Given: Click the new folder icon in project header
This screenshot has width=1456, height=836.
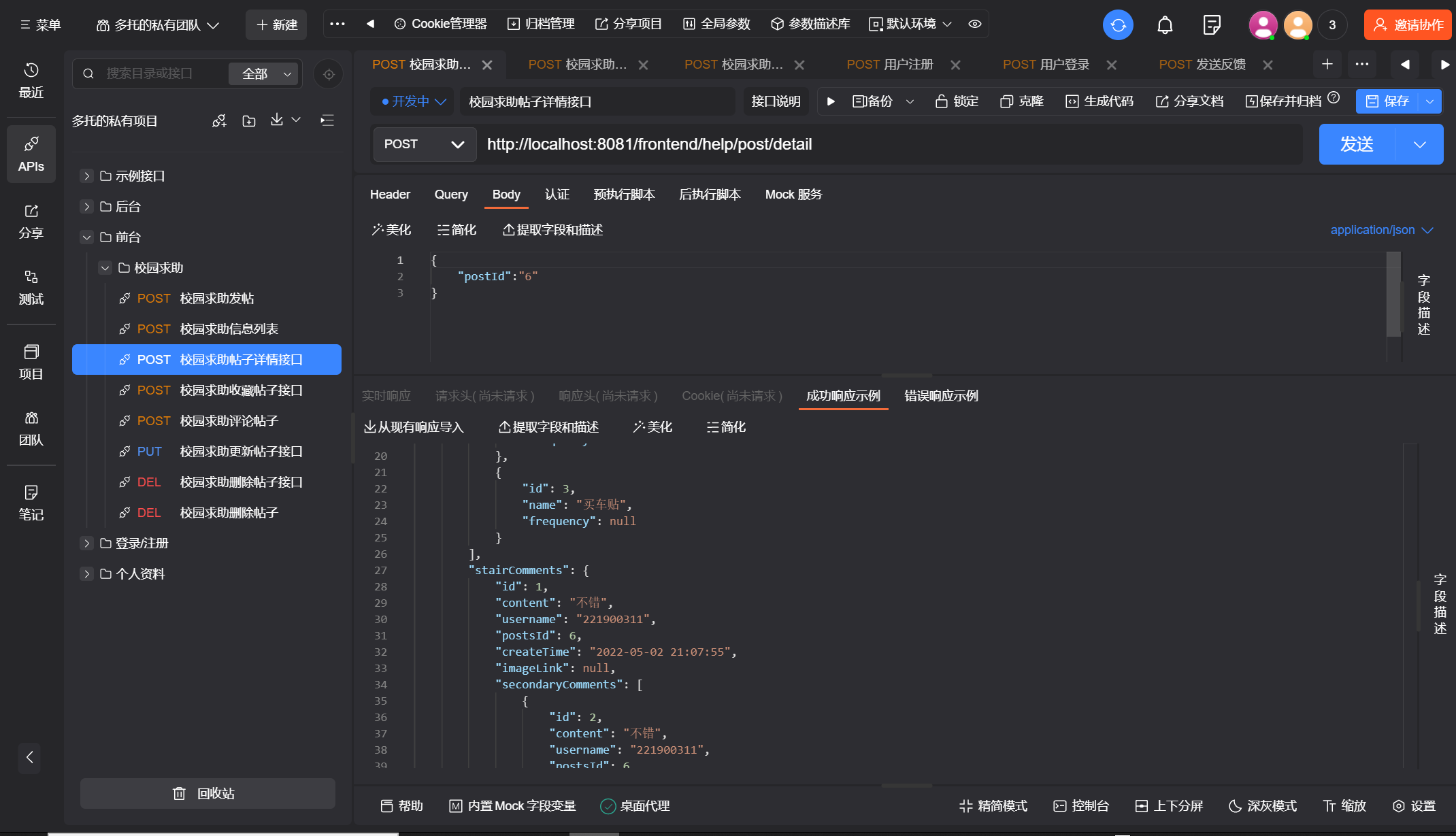Looking at the screenshot, I should tap(249, 121).
